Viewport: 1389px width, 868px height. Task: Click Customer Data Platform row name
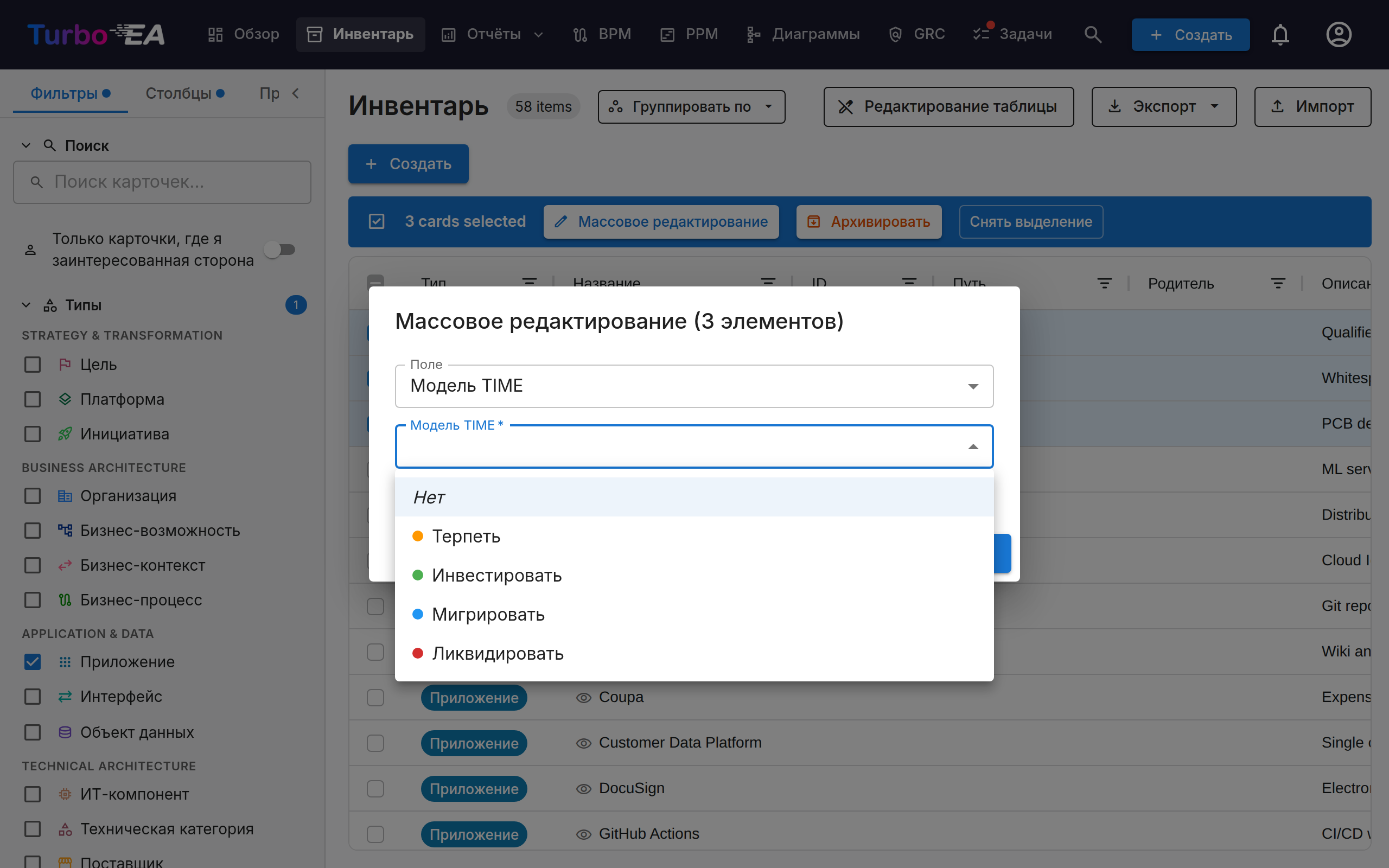tap(679, 742)
